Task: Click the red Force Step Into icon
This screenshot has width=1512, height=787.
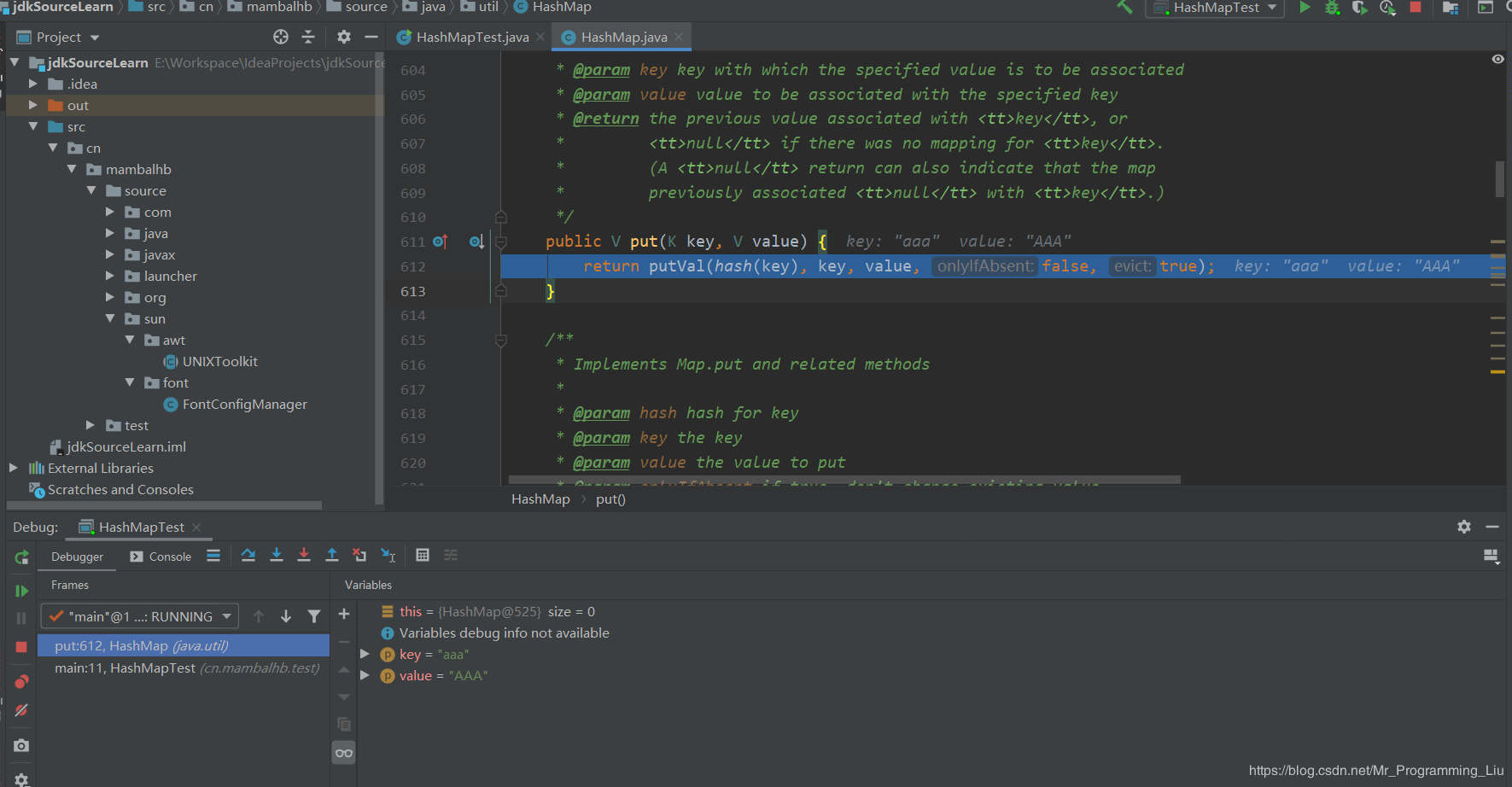Action: (304, 556)
